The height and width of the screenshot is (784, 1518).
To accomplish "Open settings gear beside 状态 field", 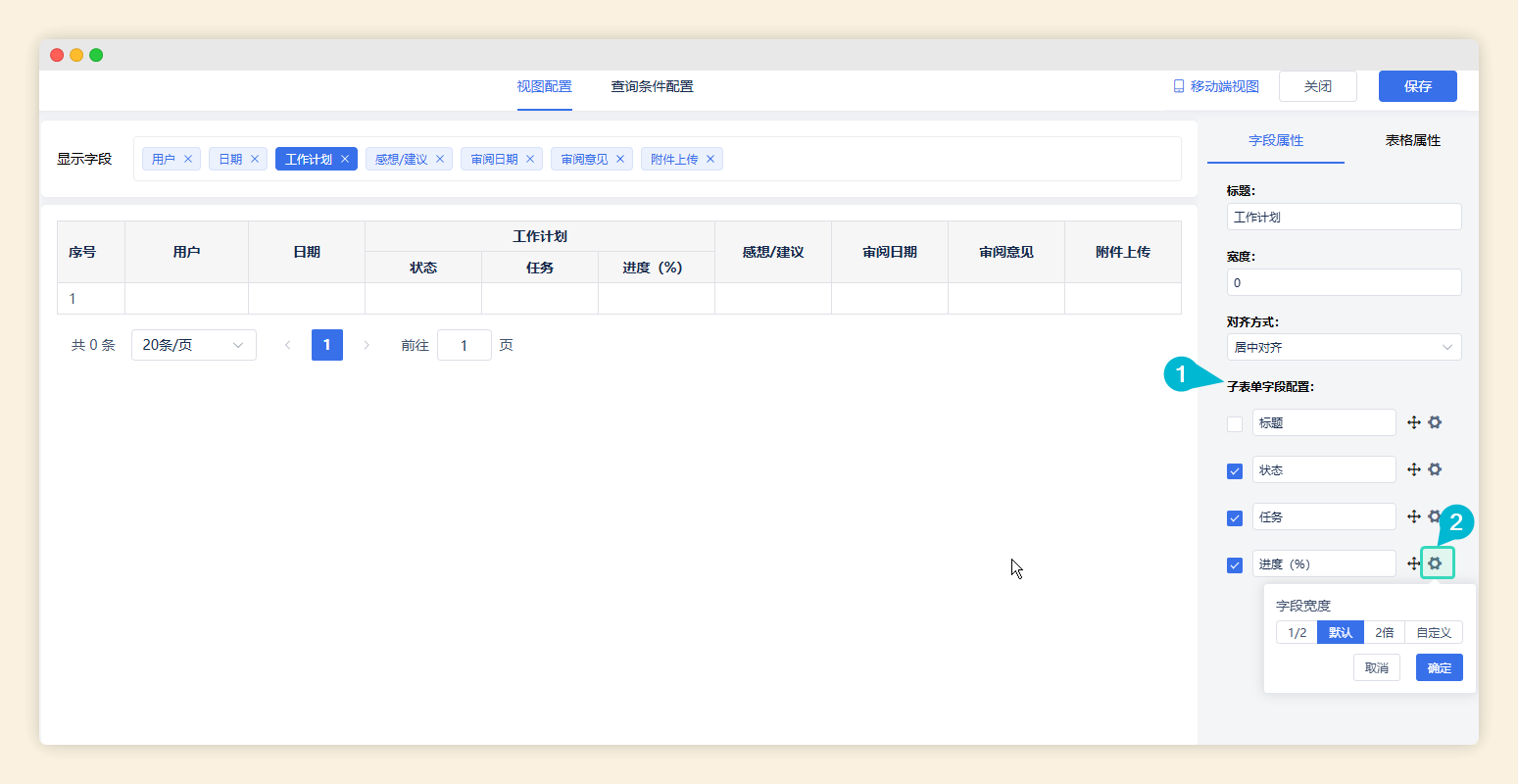I will [1435, 468].
